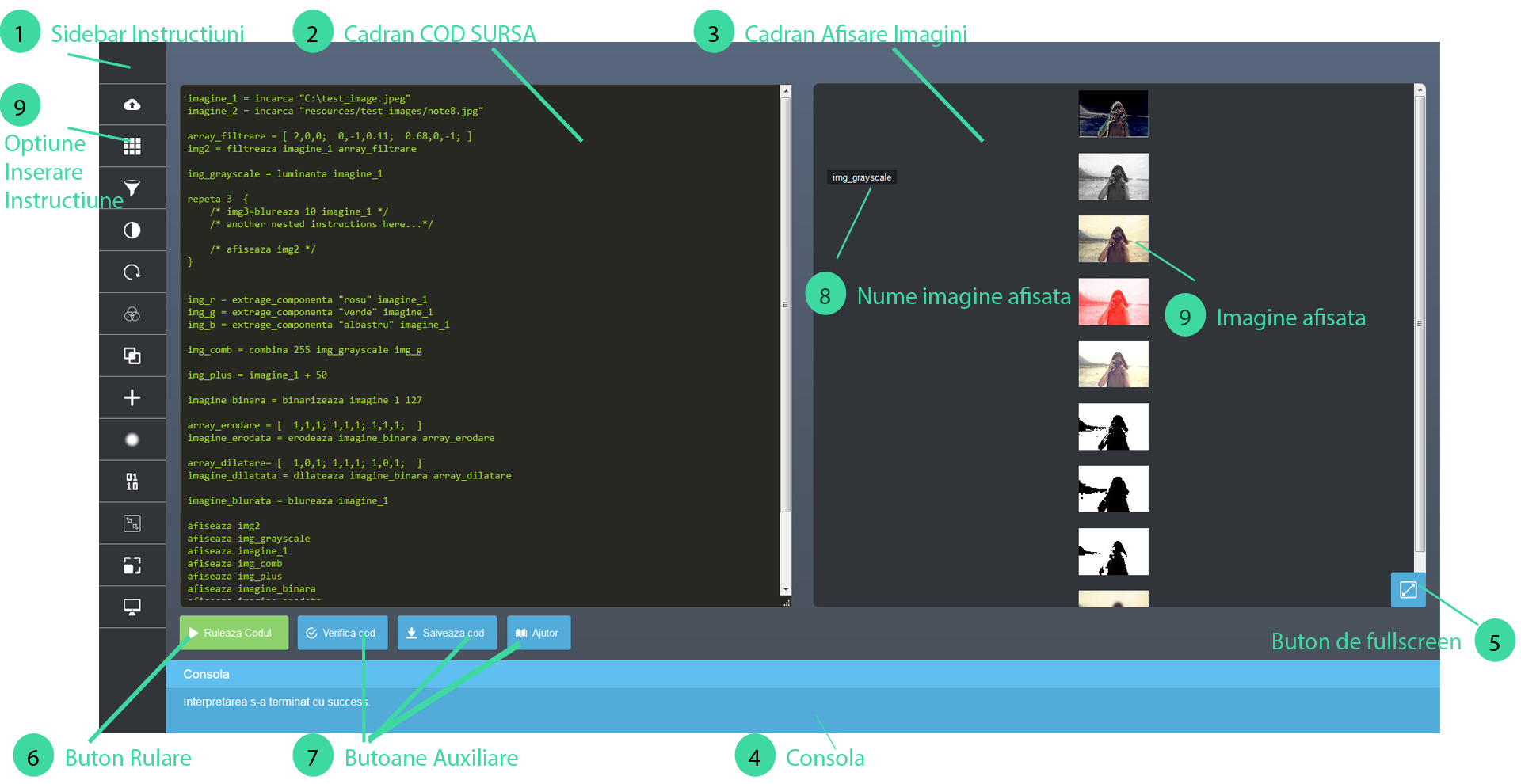1521x784 pixels.
Task: Click the code editor vertical scrollbar thumb
Action: pos(786,305)
